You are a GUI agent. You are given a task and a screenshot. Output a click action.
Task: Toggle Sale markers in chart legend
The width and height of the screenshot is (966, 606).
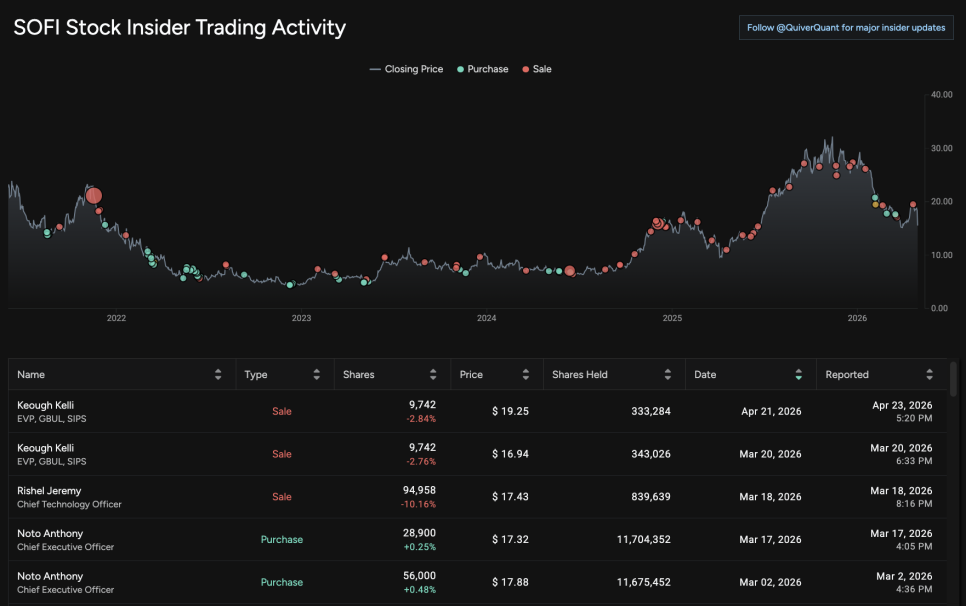click(537, 69)
